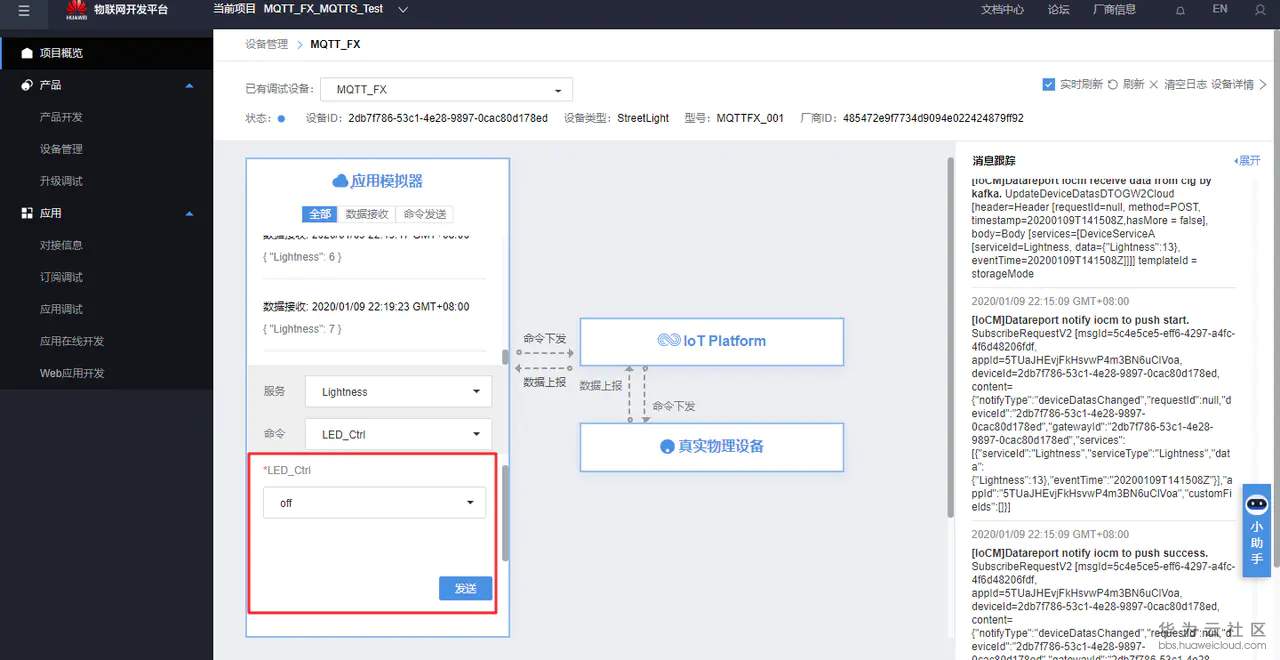Click the 发送 send button
The height and width of the screenshot is (660, 1280).
[x=465, y=588]
